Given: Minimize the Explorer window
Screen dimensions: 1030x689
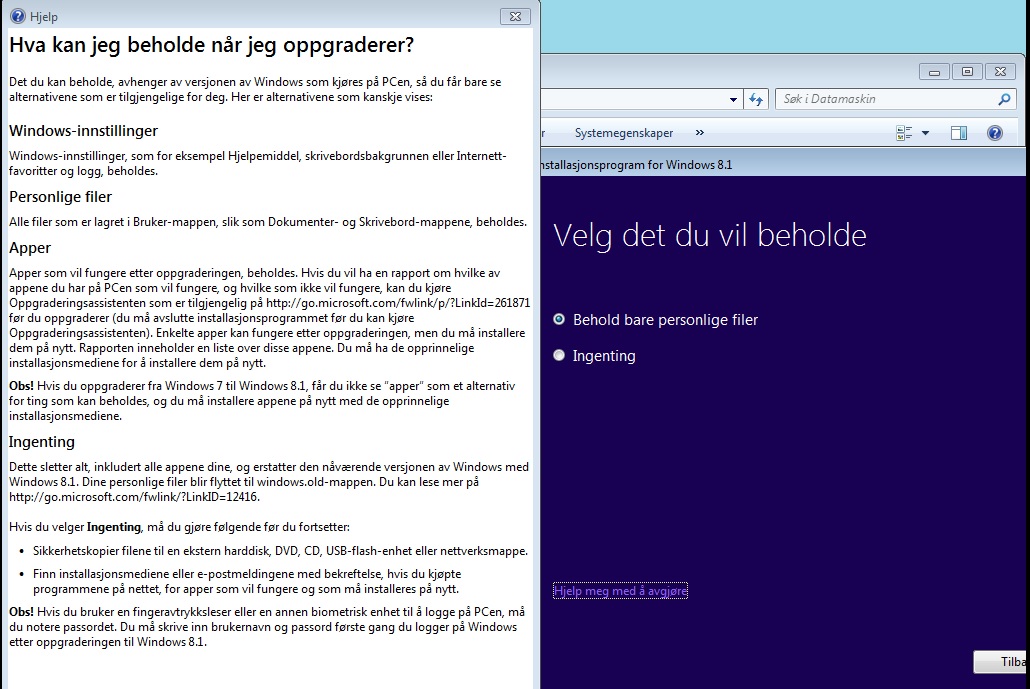Looking at the screenshot, I should click(934, 72).
